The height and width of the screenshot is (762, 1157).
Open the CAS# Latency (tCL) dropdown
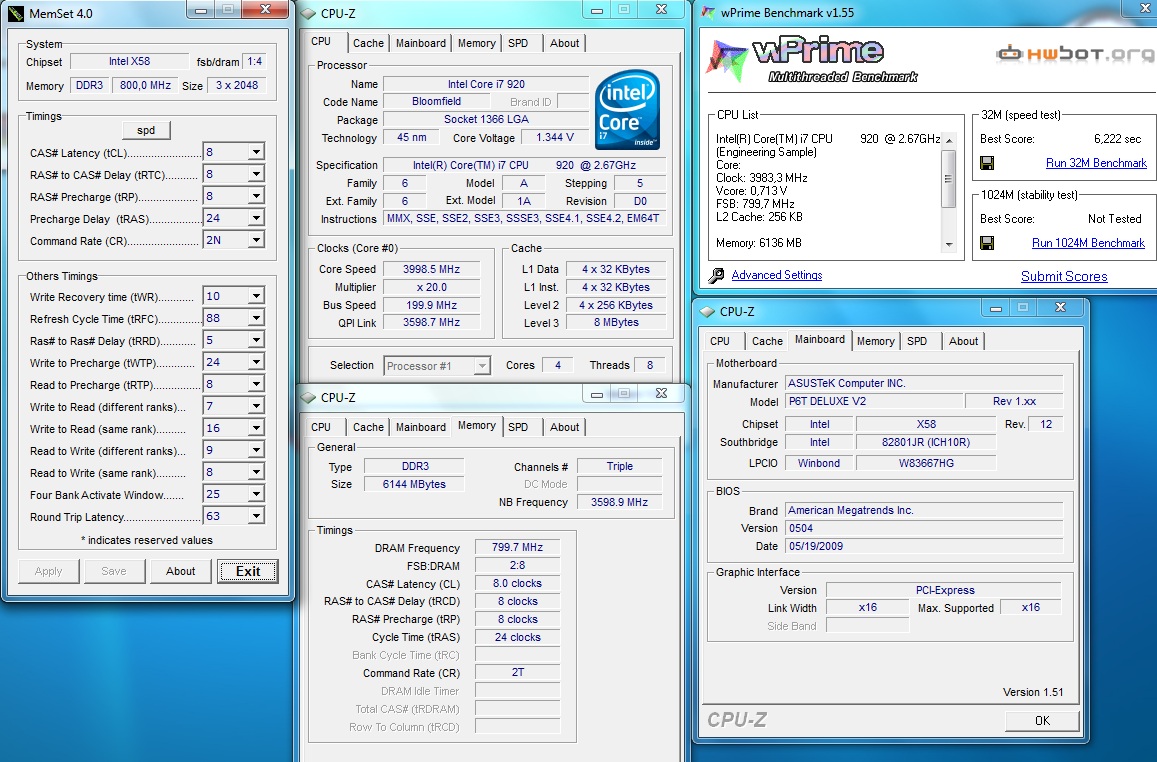pyautogui.click(x=255, y=153)
